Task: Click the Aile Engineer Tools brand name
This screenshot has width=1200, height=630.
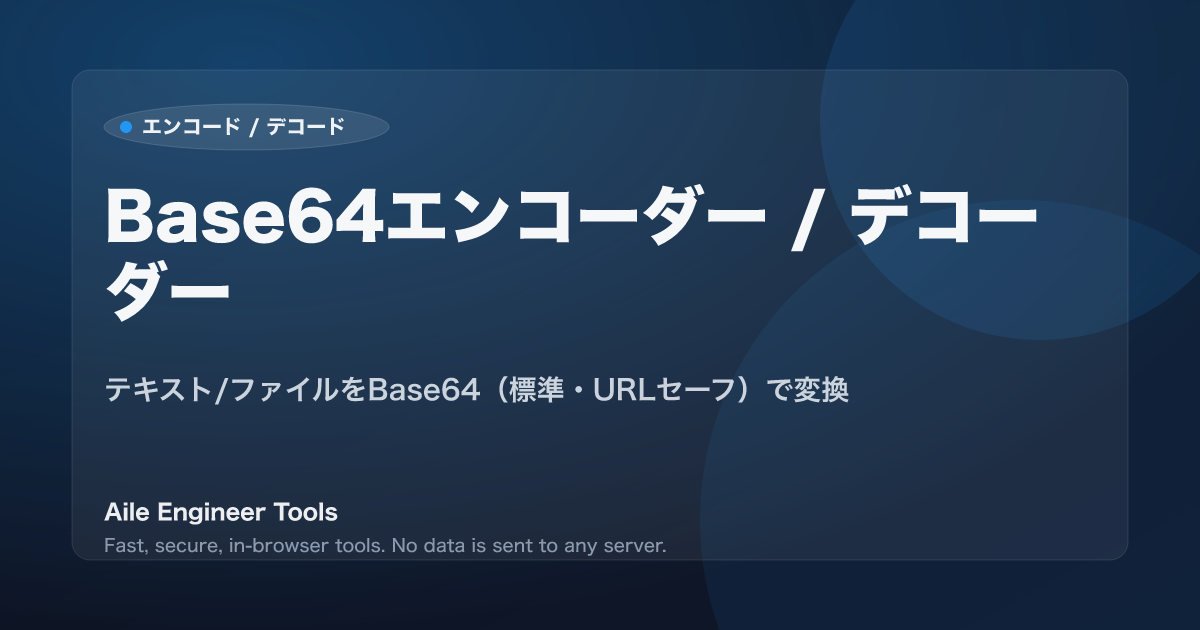Action: (x=221, y=512)
